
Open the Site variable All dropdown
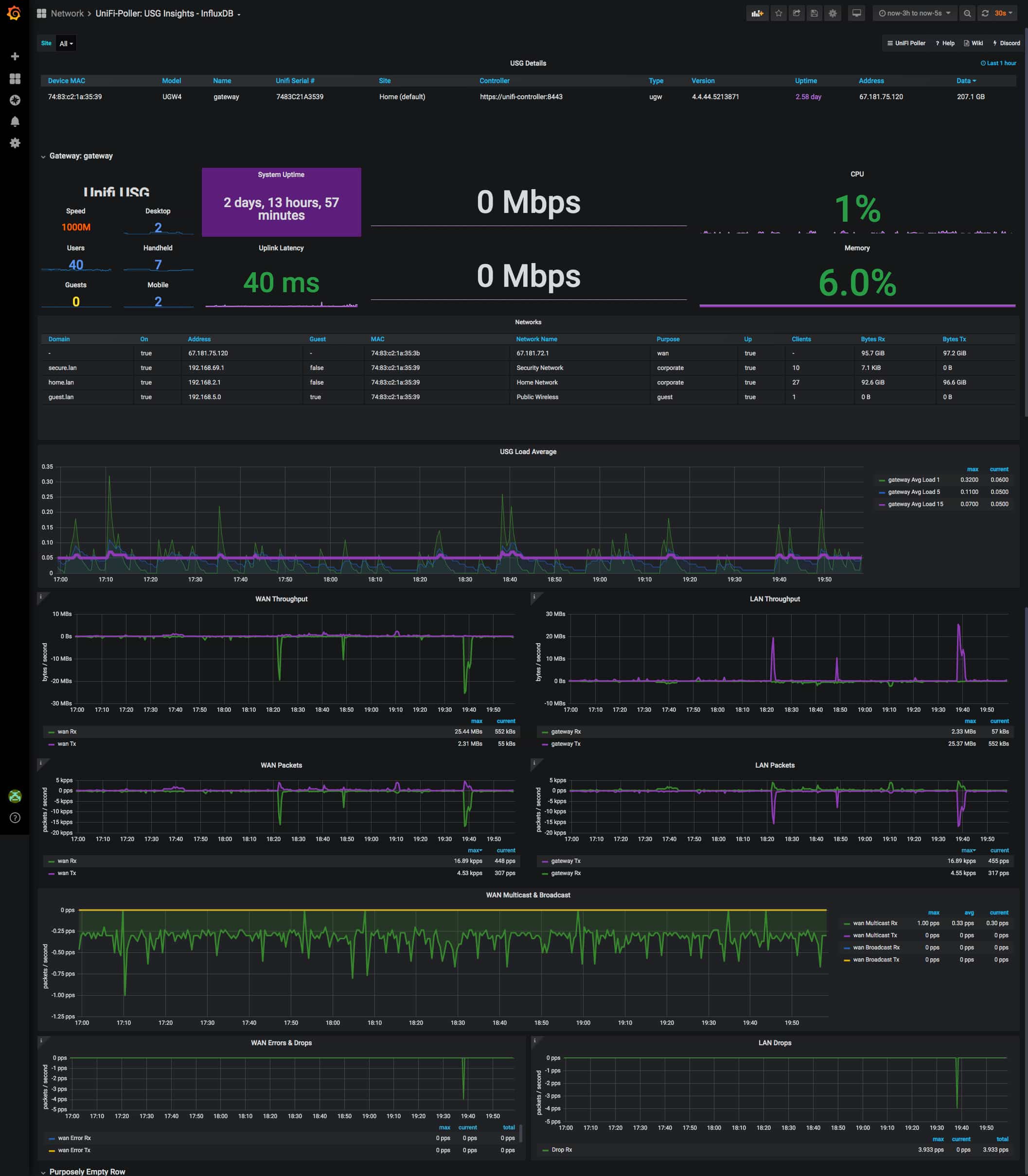click(66, 44)
